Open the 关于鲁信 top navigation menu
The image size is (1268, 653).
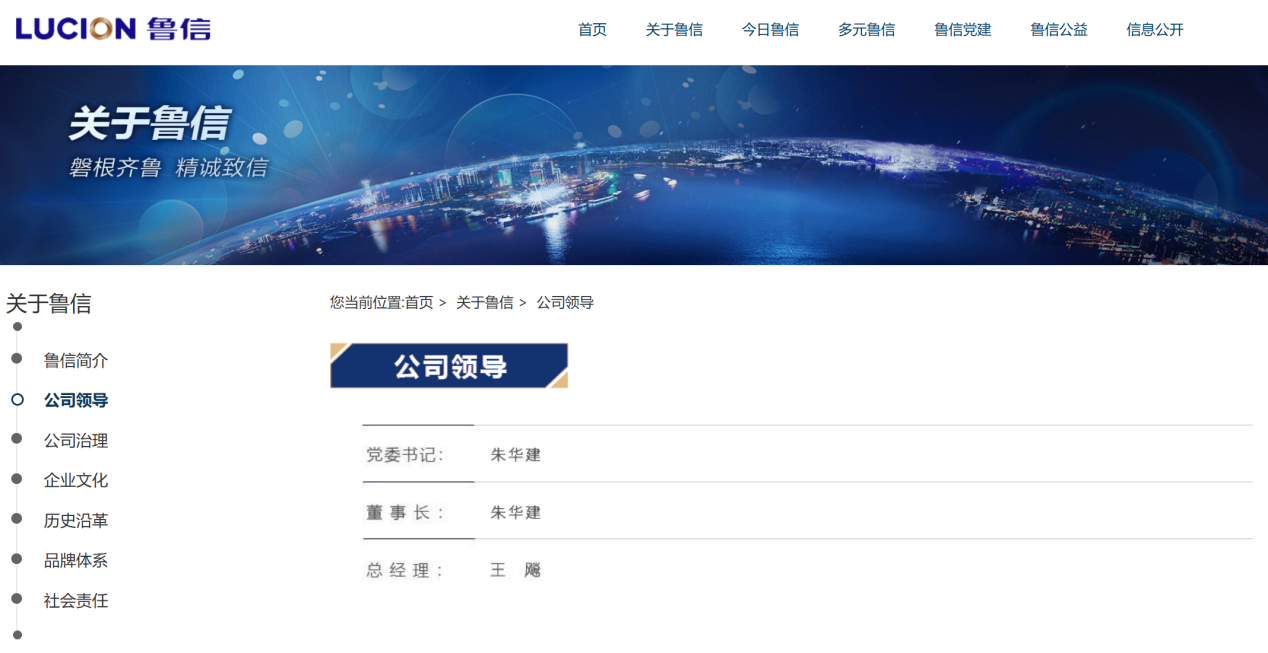tap(674, 30)
